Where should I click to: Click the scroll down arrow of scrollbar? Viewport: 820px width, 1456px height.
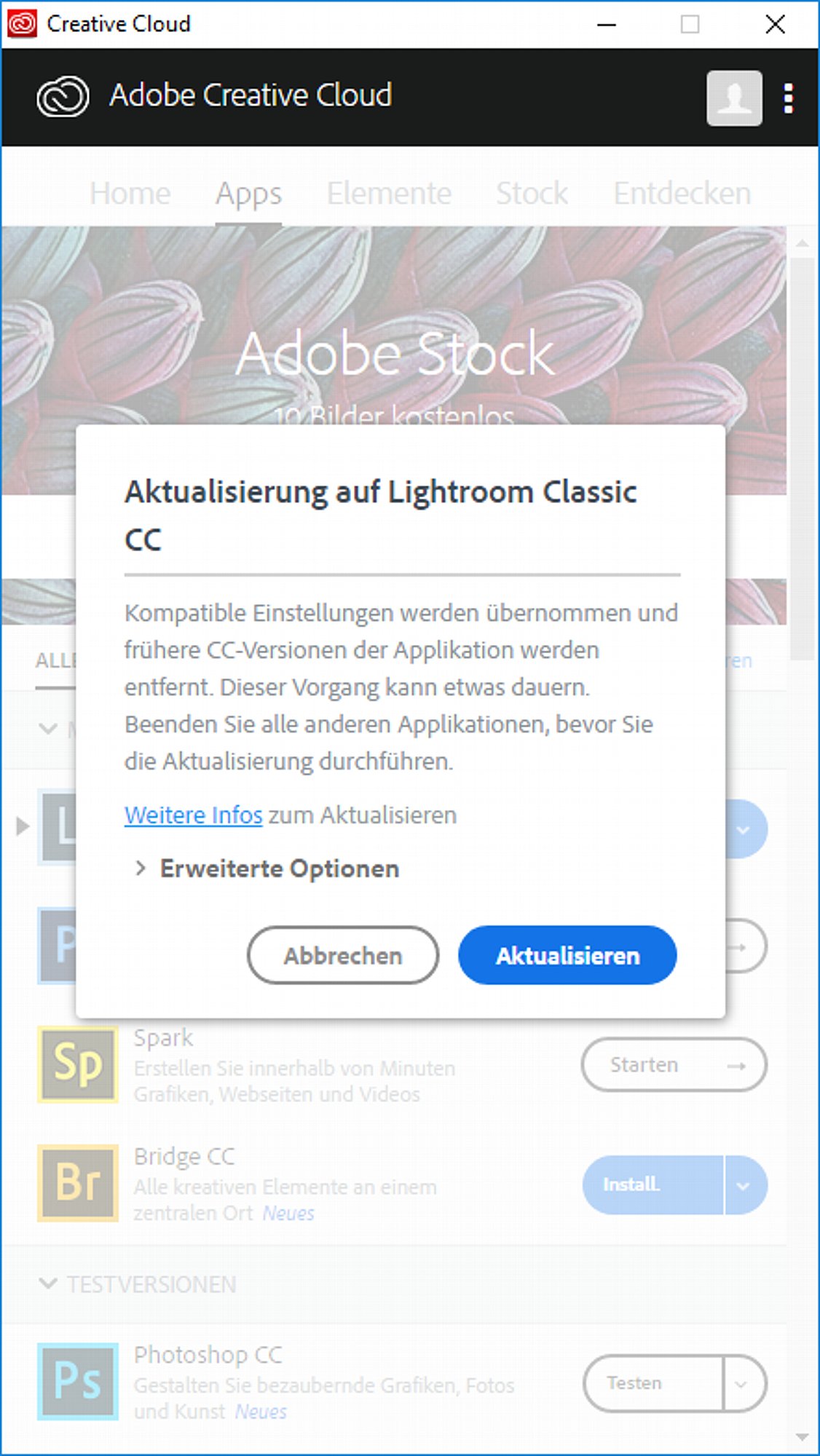point(803,1437)
